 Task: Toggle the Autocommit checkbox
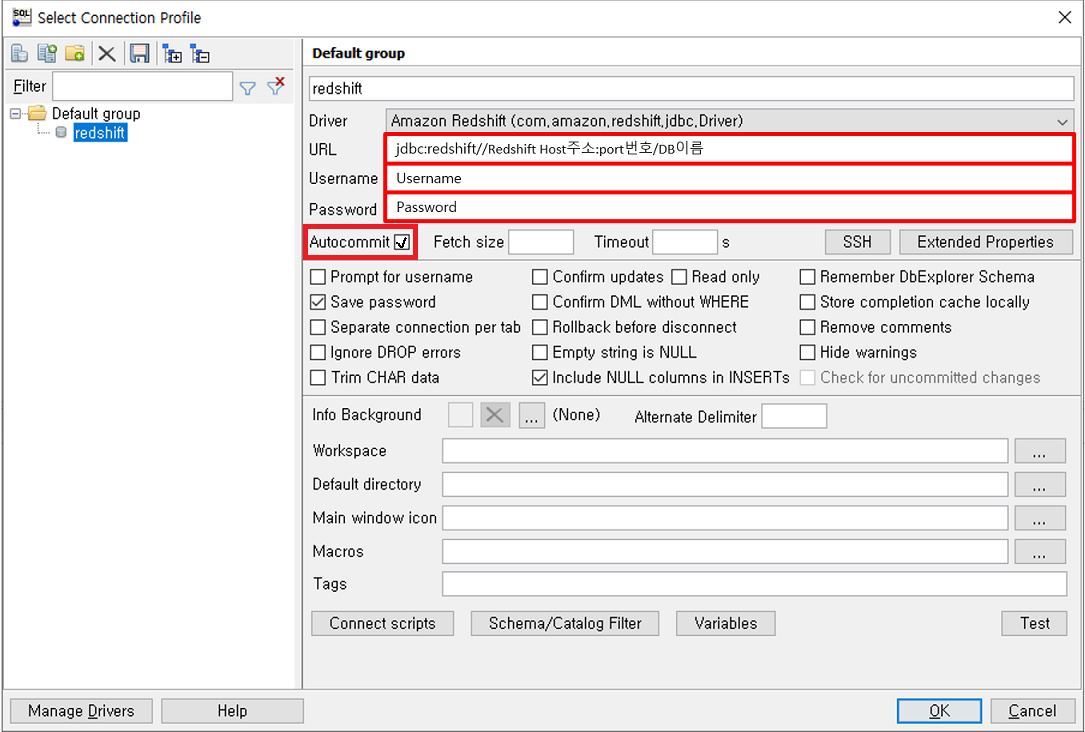click(x=401, y=242)
